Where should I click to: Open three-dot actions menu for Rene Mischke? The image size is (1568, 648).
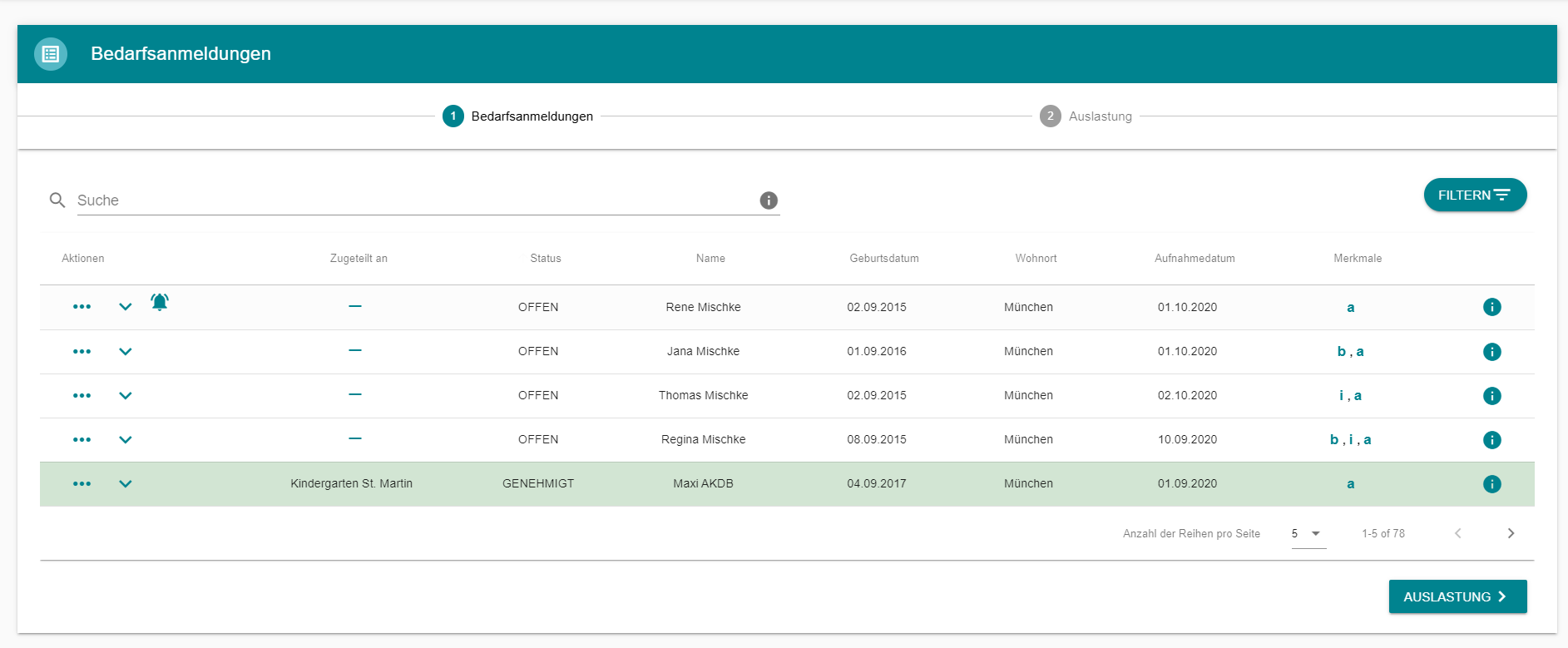tap(82, 307)
